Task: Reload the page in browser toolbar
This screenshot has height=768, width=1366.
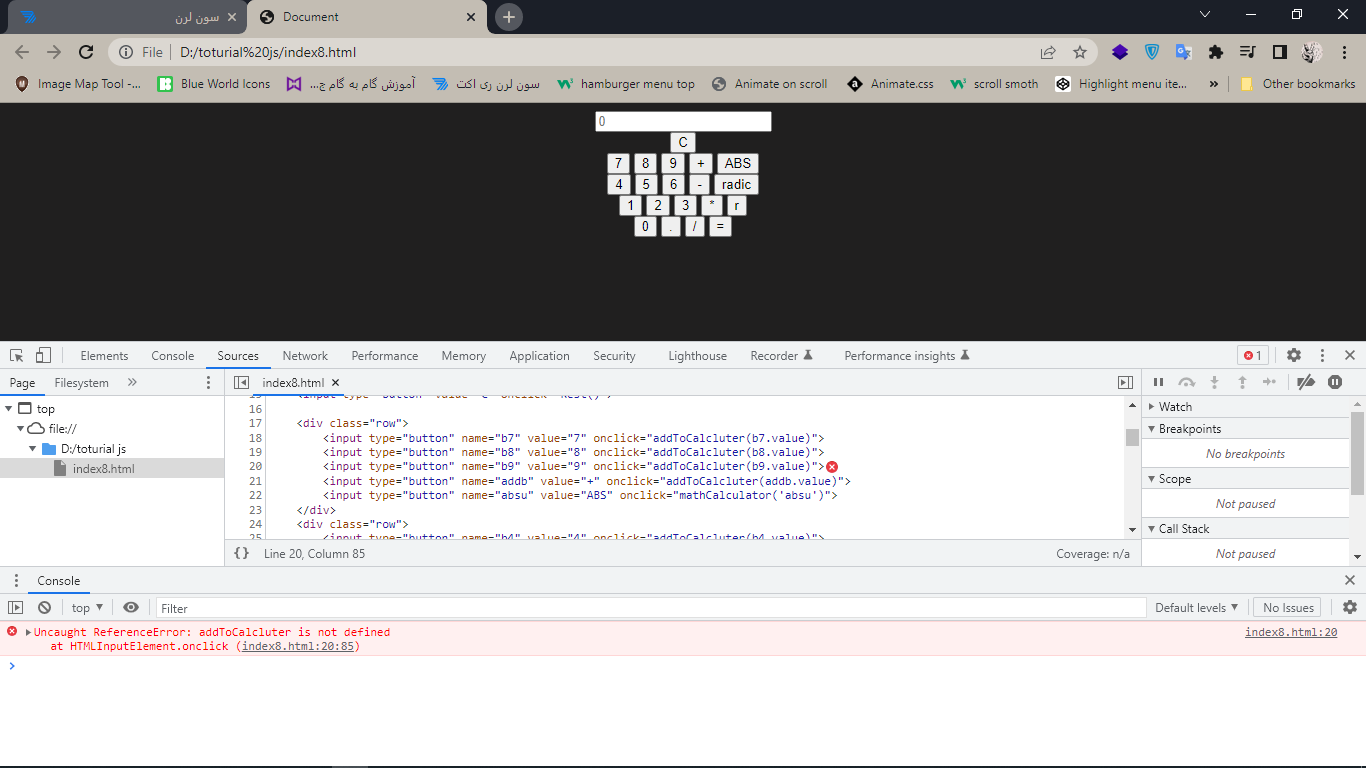Action: [86, 52]
